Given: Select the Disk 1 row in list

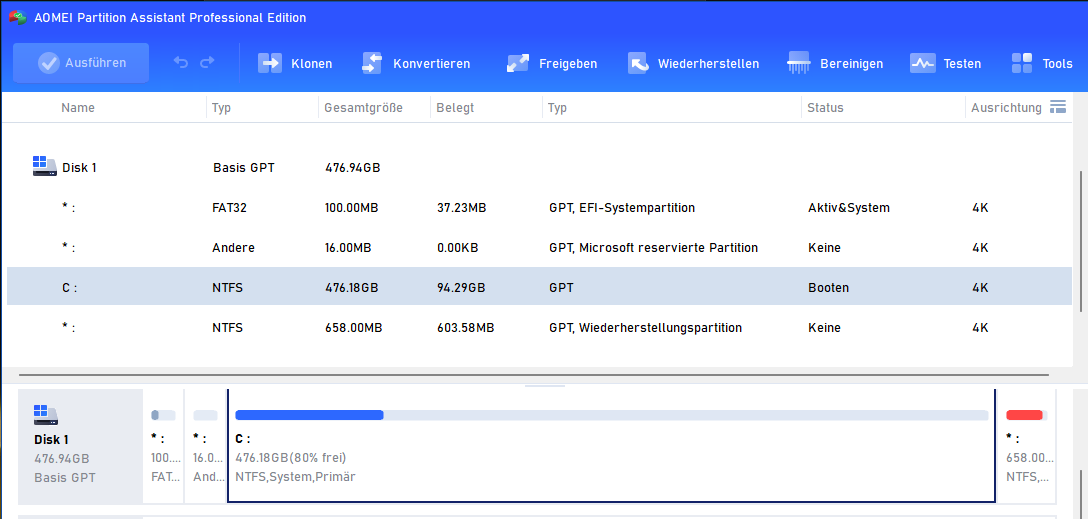Looking at the screenshot, I should click(540, 167).
